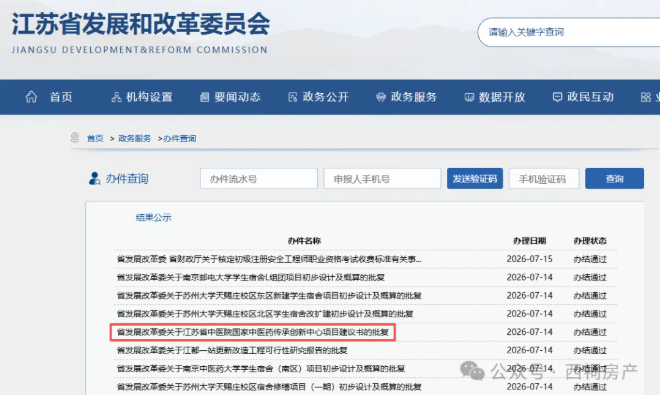Screen dimensions: 662x395
Task: Open 江都一站更新改造工程 approval item
Action: pyautogui.click(x=232, y=350)
